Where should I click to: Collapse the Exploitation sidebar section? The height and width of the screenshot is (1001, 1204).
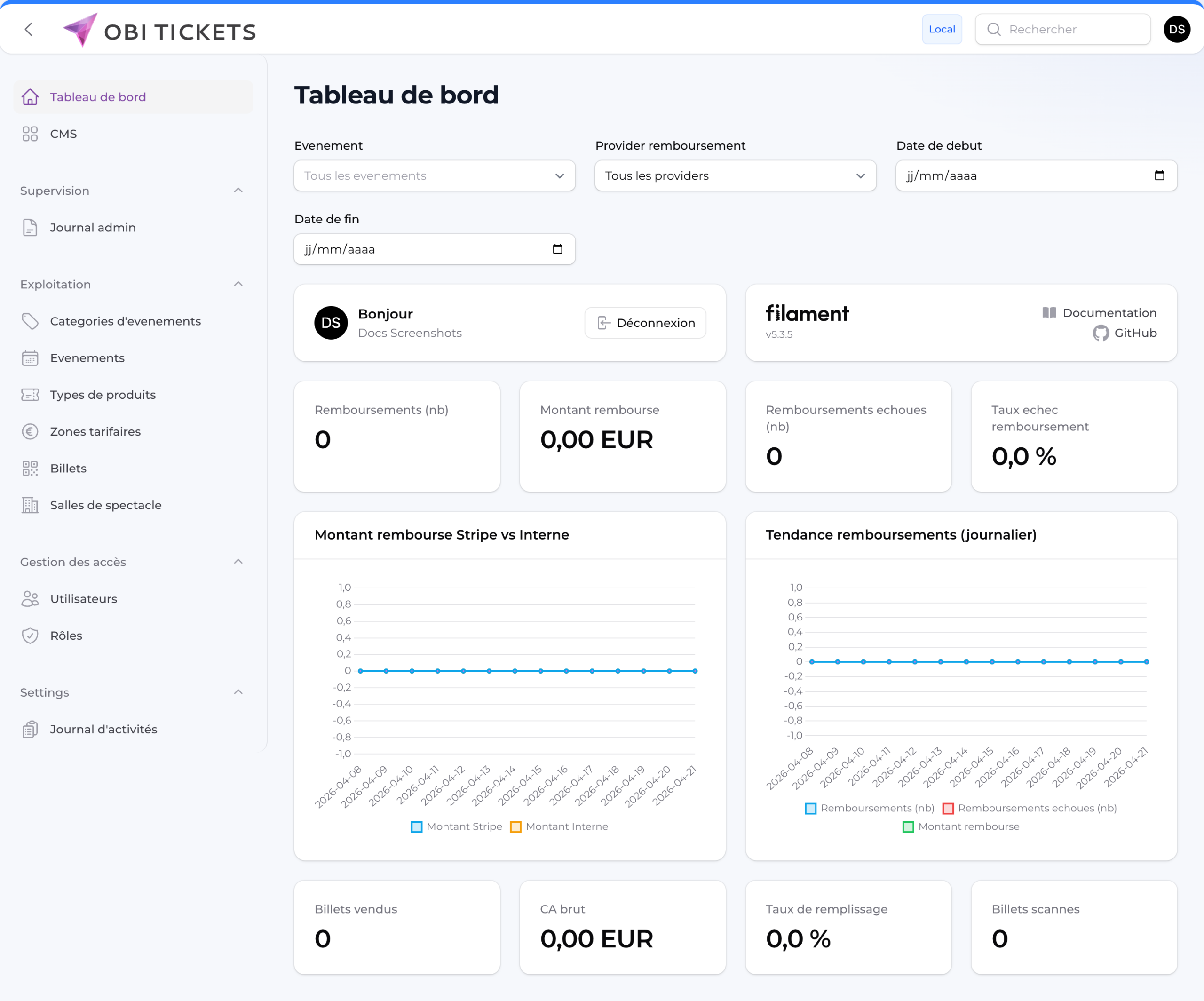pos(238,284)
